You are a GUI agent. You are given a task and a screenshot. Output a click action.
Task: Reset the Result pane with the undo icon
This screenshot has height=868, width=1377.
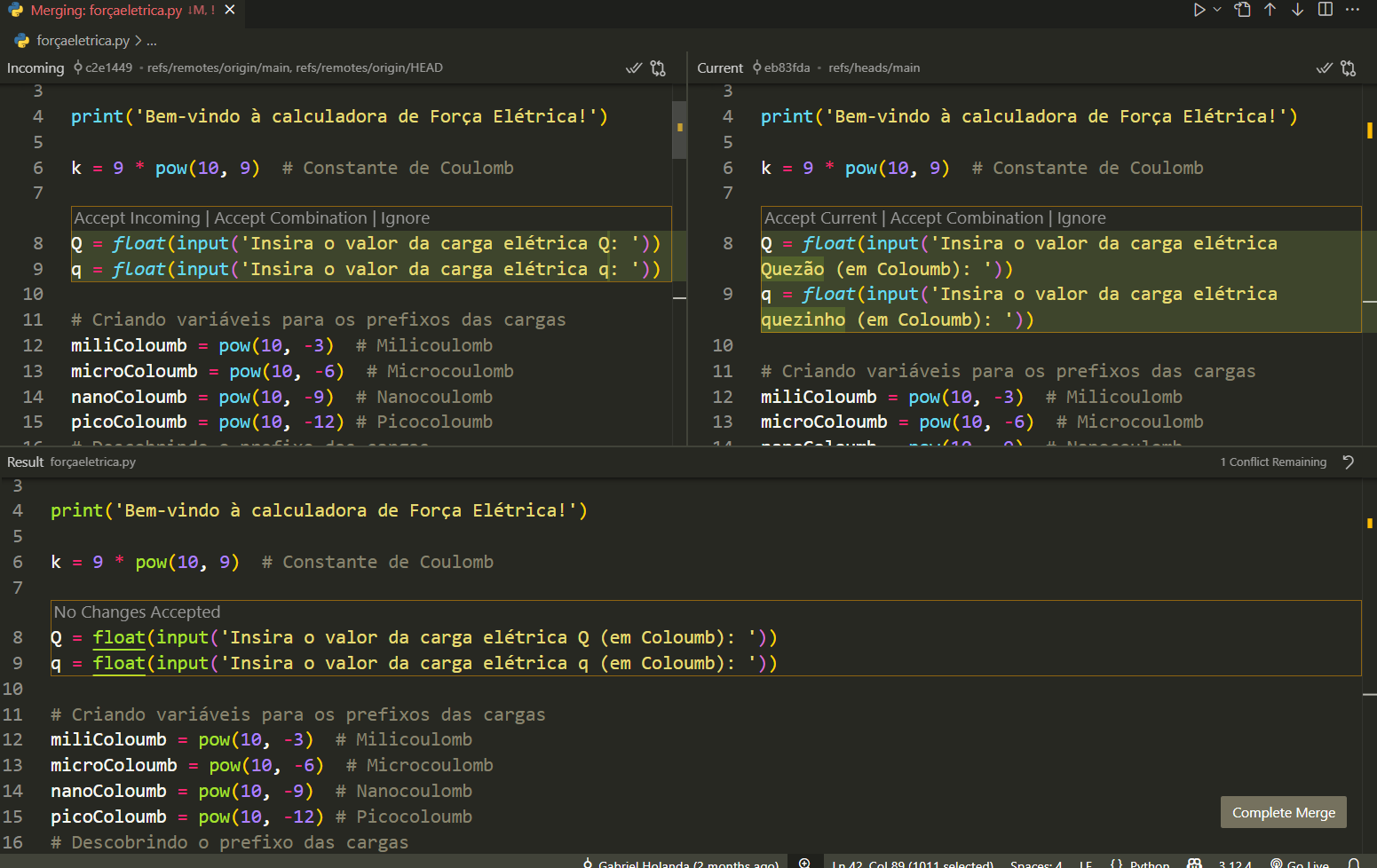1349,462
